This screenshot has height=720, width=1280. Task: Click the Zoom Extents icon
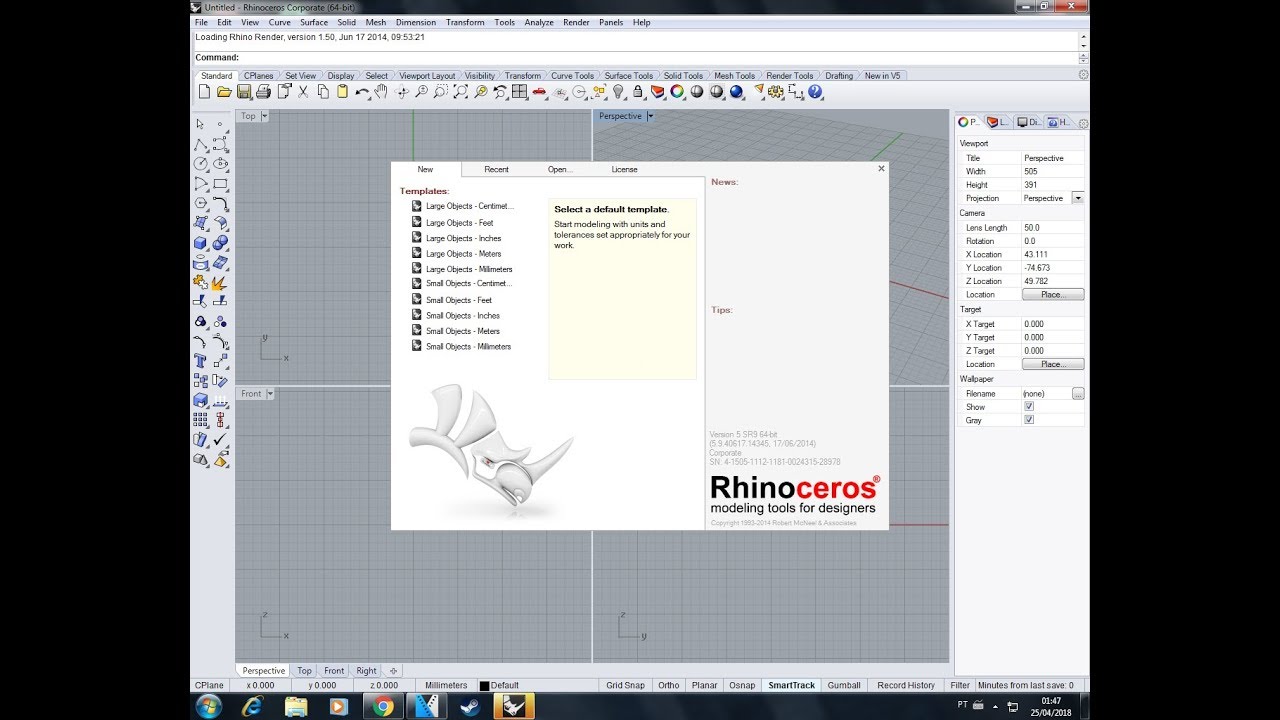[x=460, y=92]
